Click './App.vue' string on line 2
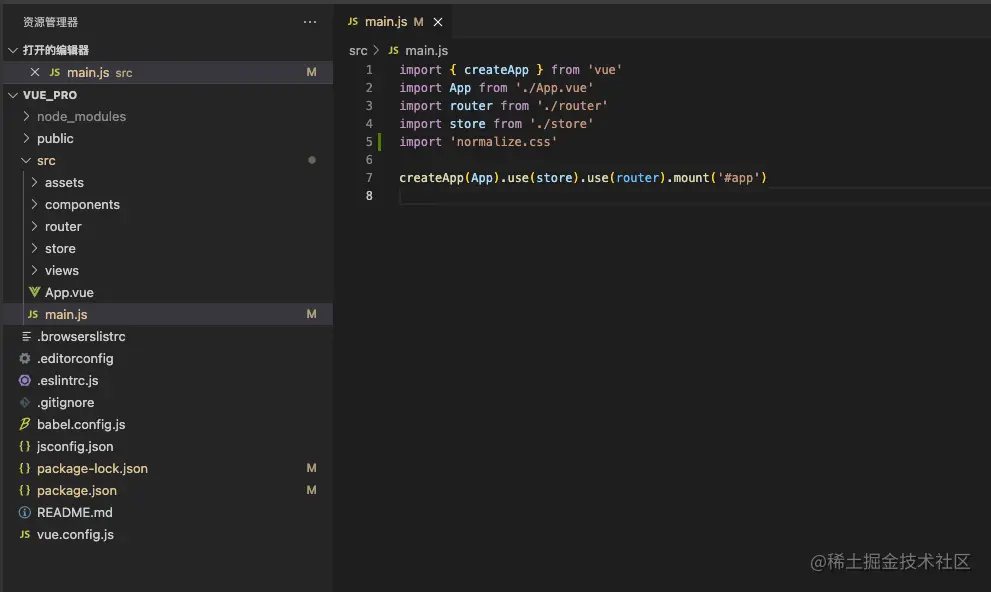 click(x=554, y=88)
